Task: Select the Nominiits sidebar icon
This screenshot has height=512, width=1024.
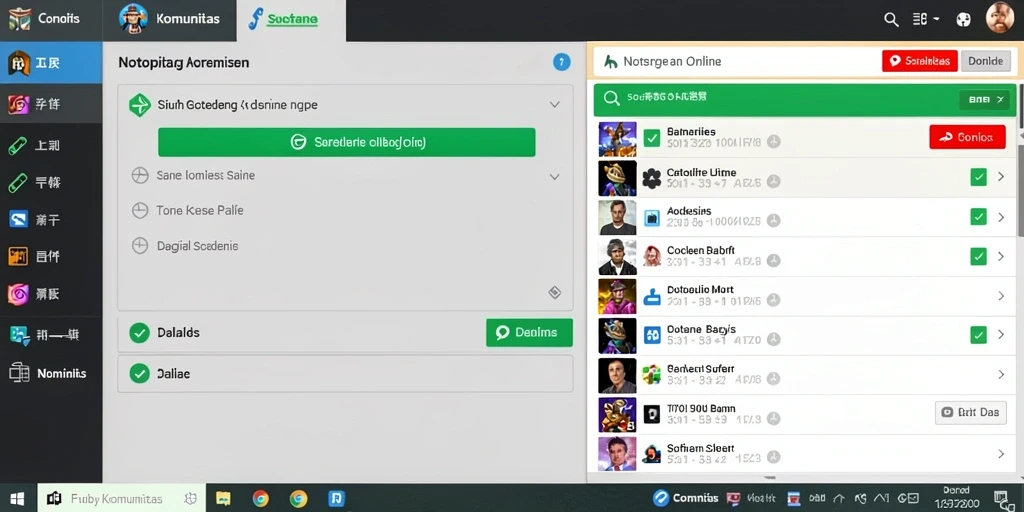Action: (x=19, y=373)
